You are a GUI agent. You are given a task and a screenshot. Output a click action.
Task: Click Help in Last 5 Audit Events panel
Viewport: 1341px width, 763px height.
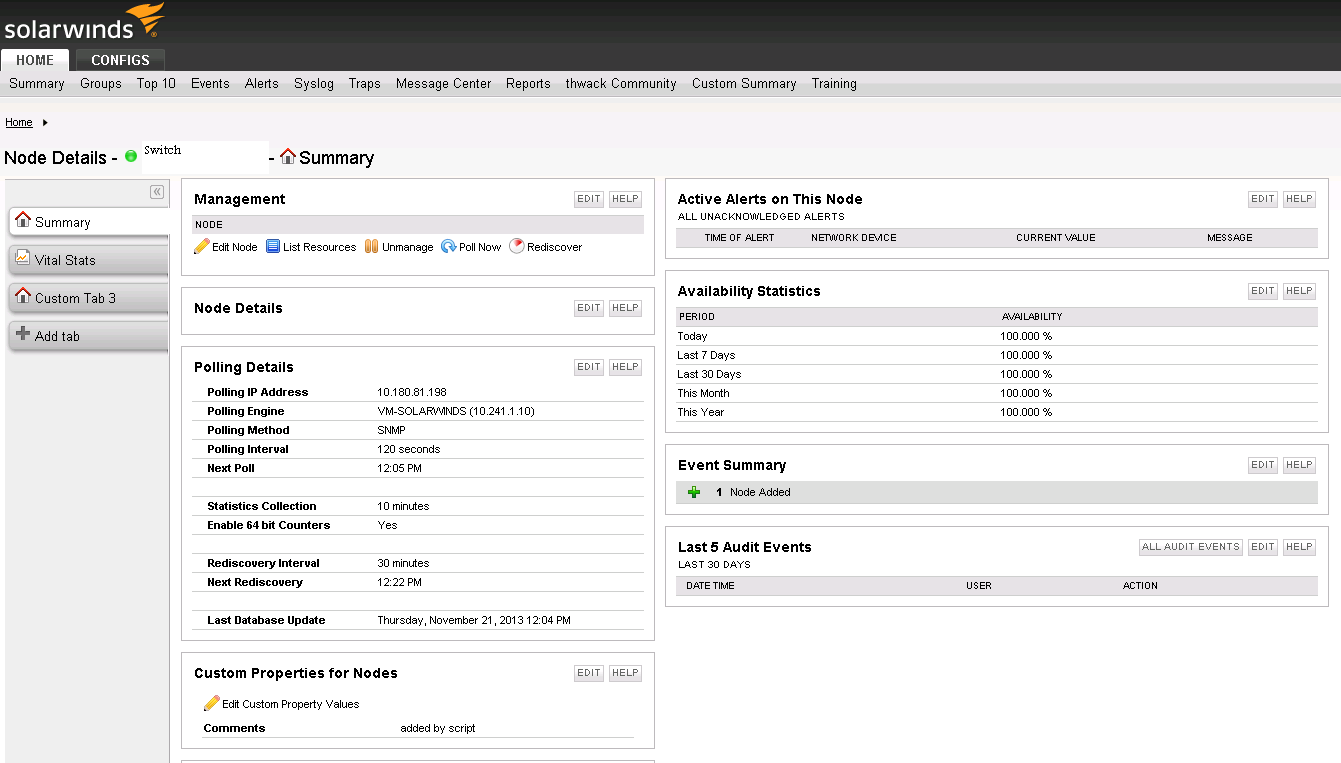point(1299,547)
